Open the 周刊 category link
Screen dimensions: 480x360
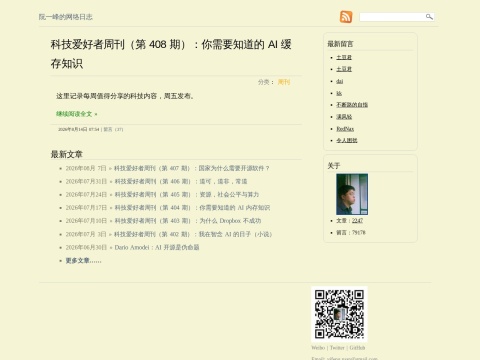(284, 82)
